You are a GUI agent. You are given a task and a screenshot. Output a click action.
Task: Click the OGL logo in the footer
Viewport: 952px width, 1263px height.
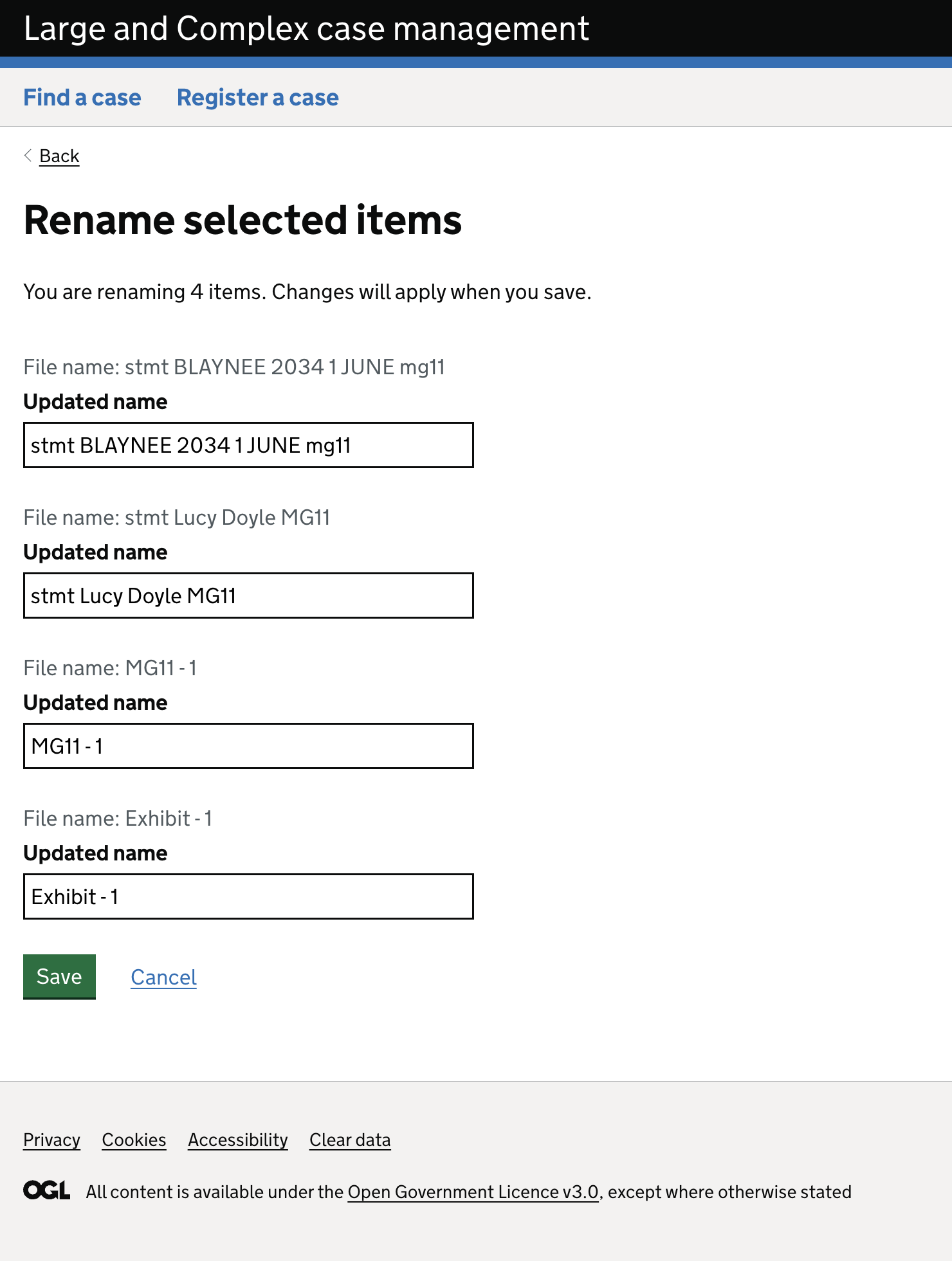click(46, 1191)
